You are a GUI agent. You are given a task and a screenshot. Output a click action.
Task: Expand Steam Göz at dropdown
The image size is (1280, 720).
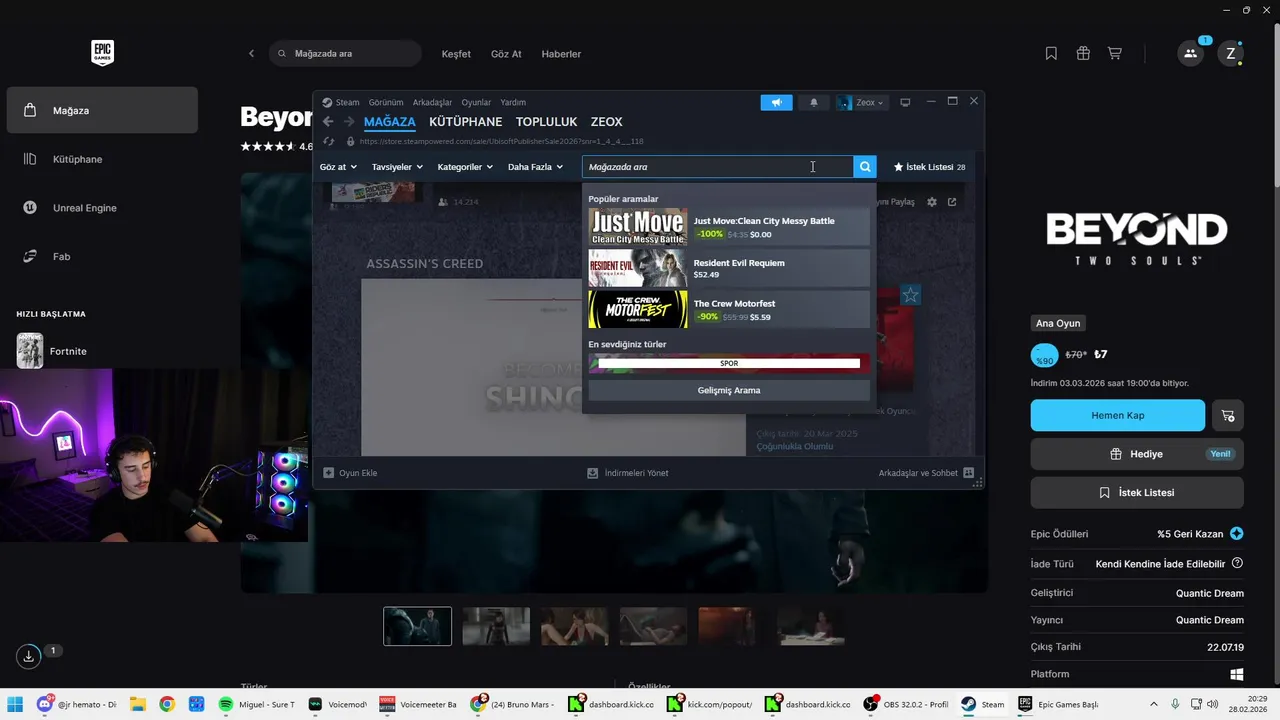click(338, 167)
